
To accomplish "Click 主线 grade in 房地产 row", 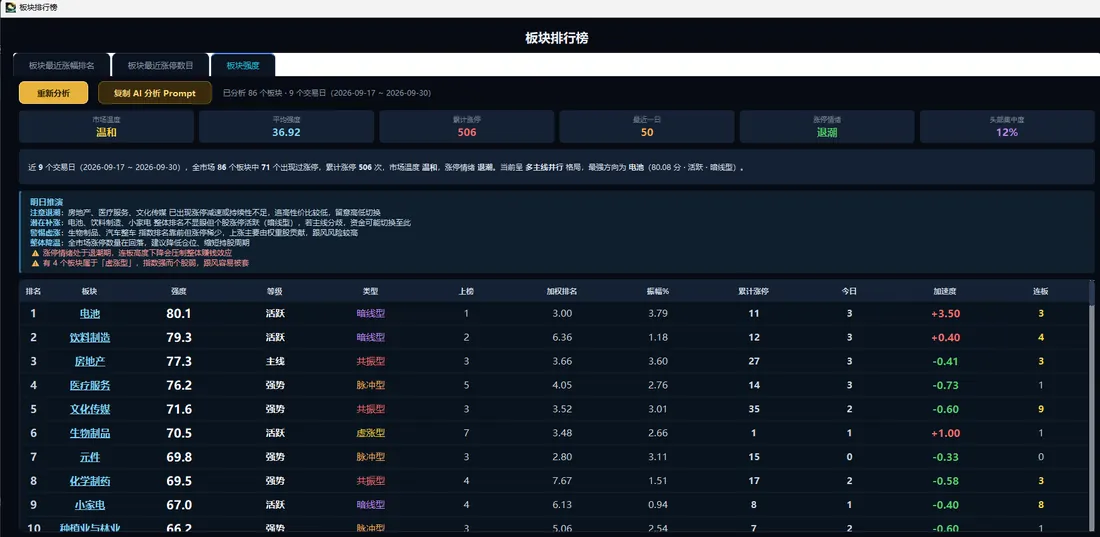I will coord(275,362).
